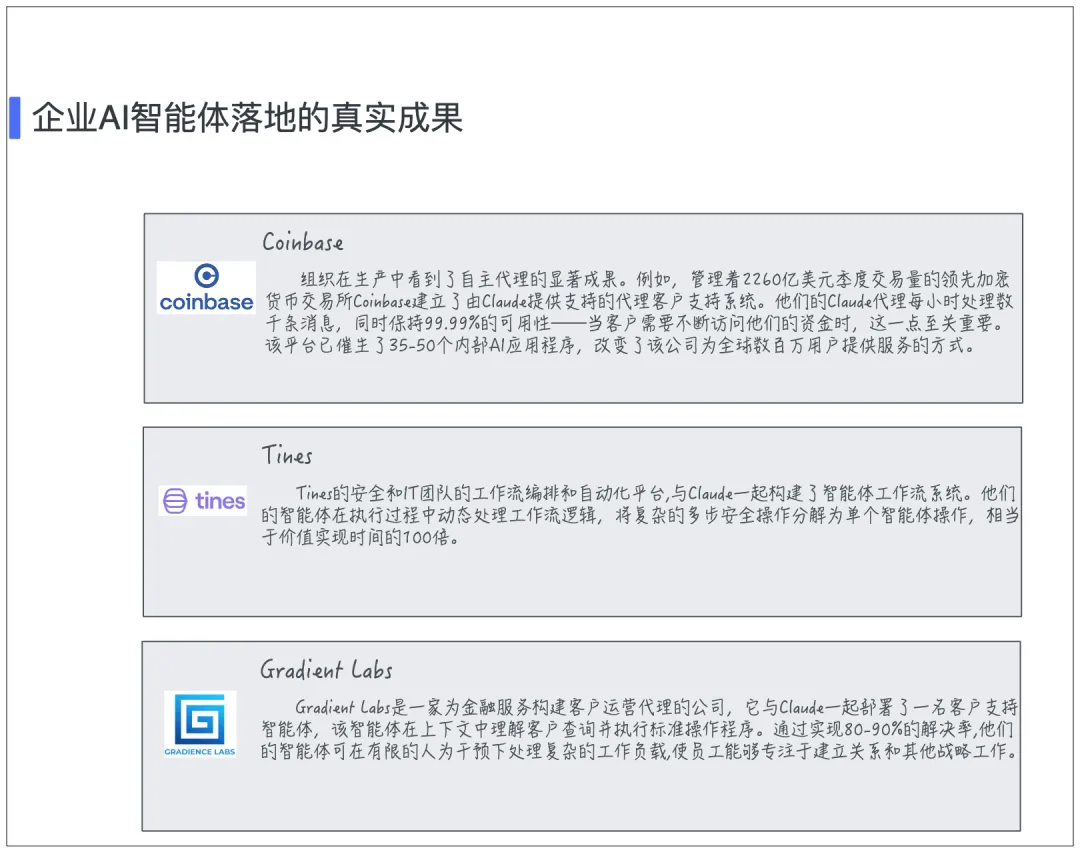Click the tines logo image
The image size is (1080, 852).
[203, 501]
